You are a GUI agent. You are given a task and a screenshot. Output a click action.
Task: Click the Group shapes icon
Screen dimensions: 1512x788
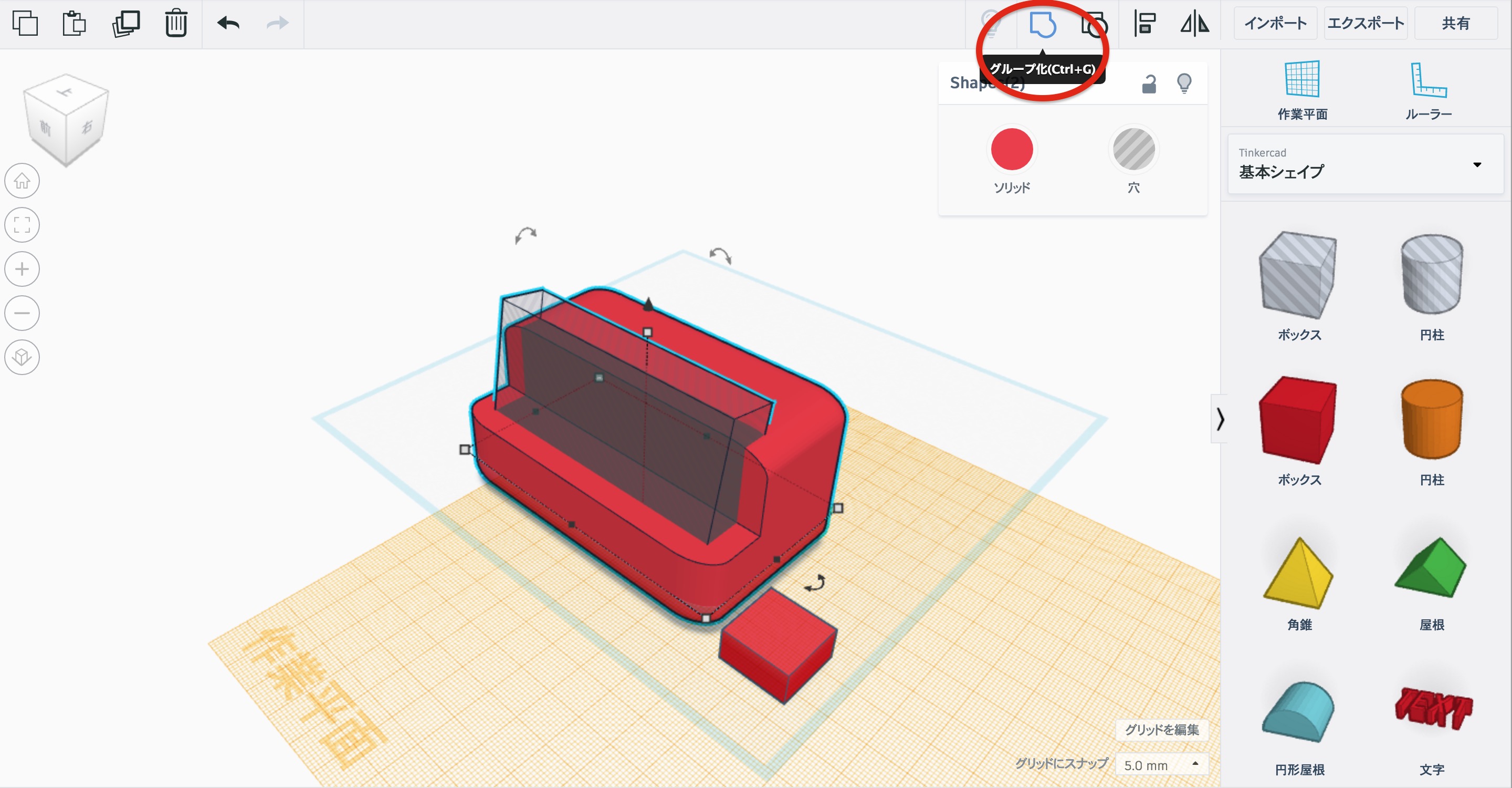pyautogui.click(x=1043, y=25)
